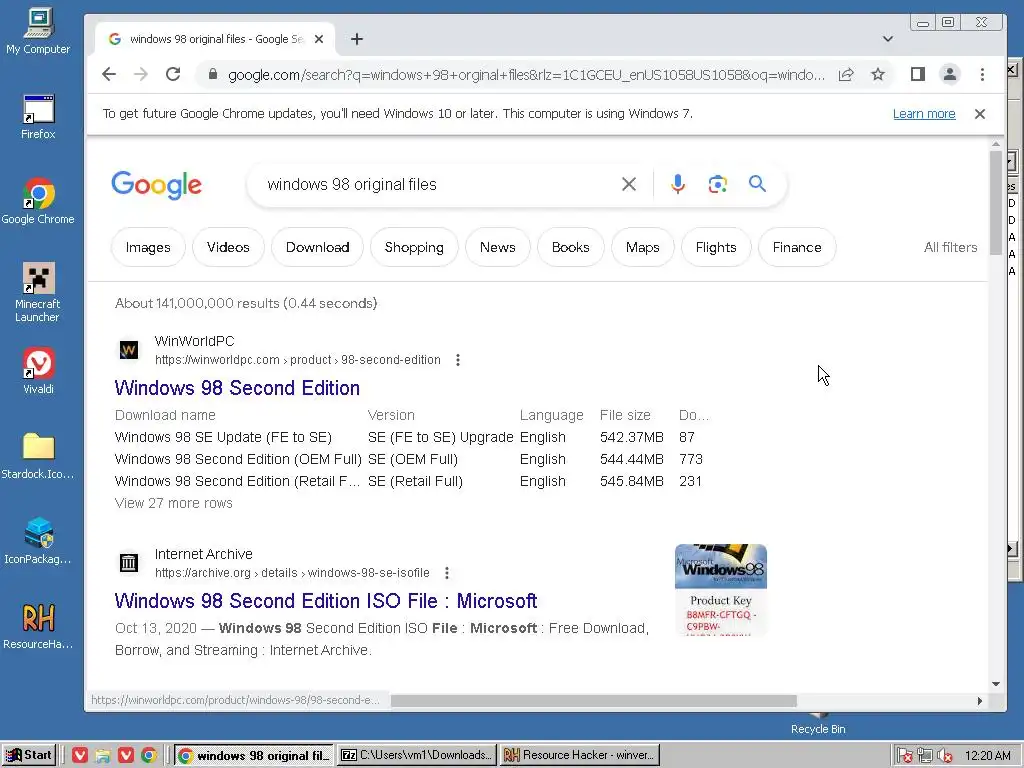Image resolution: width=1024 pixels, height=768 pixels.
Task: Open My Computer desktop icon
Action: pos(38,31)
